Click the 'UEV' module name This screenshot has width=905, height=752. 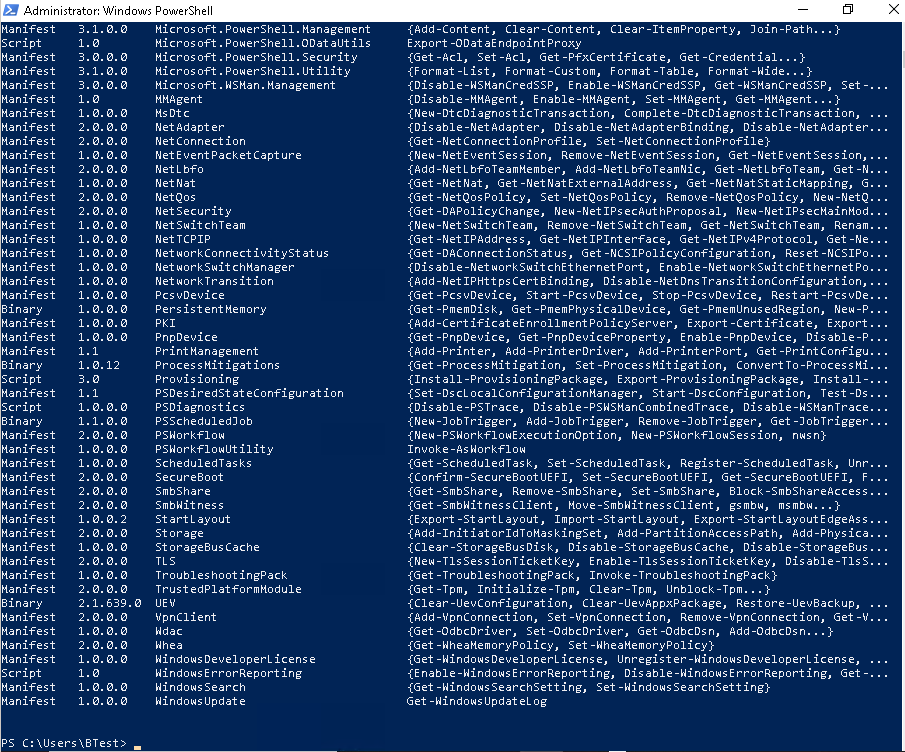166,603
